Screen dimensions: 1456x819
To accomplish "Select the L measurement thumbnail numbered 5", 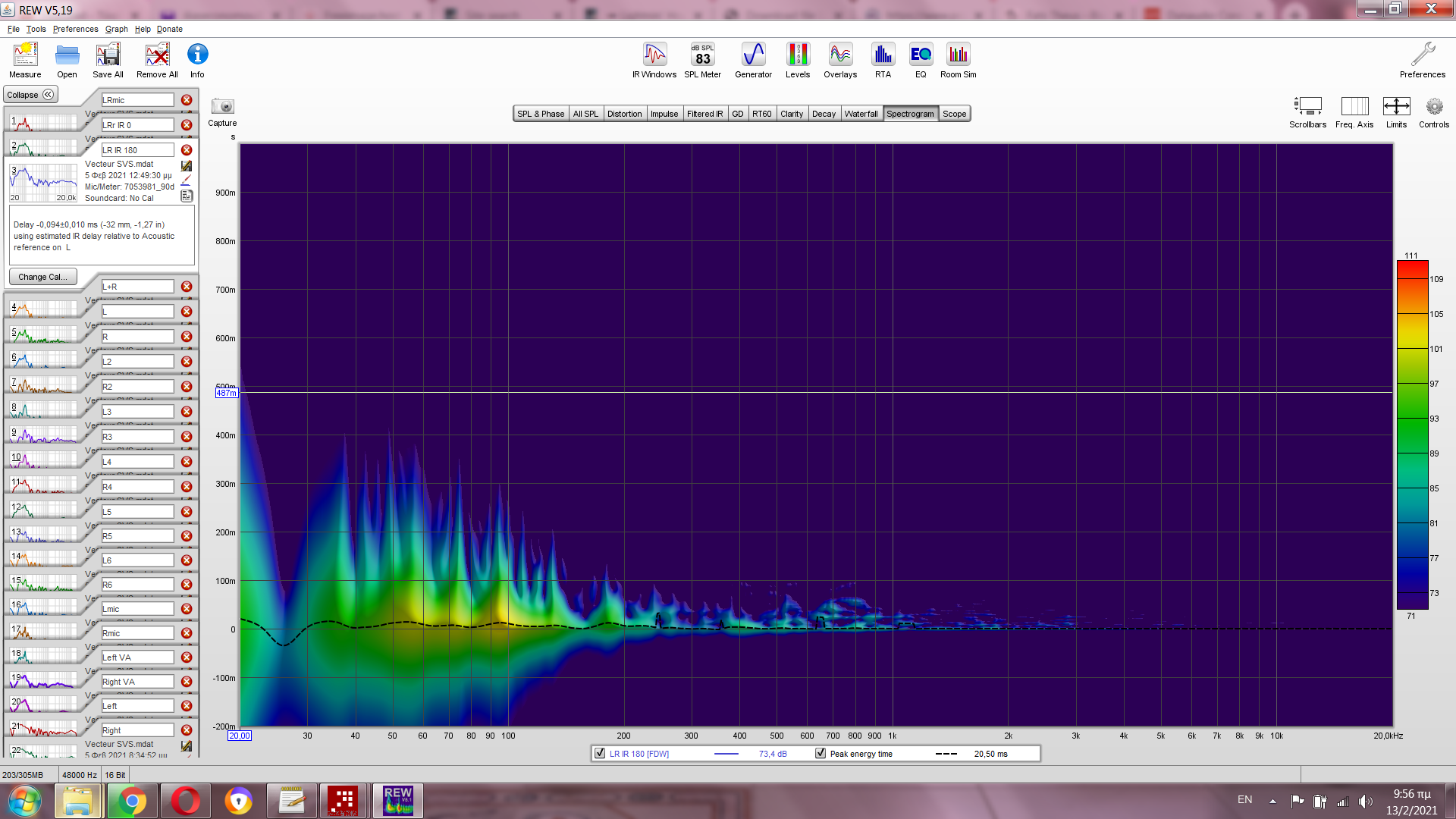I will tap(43, 334).
